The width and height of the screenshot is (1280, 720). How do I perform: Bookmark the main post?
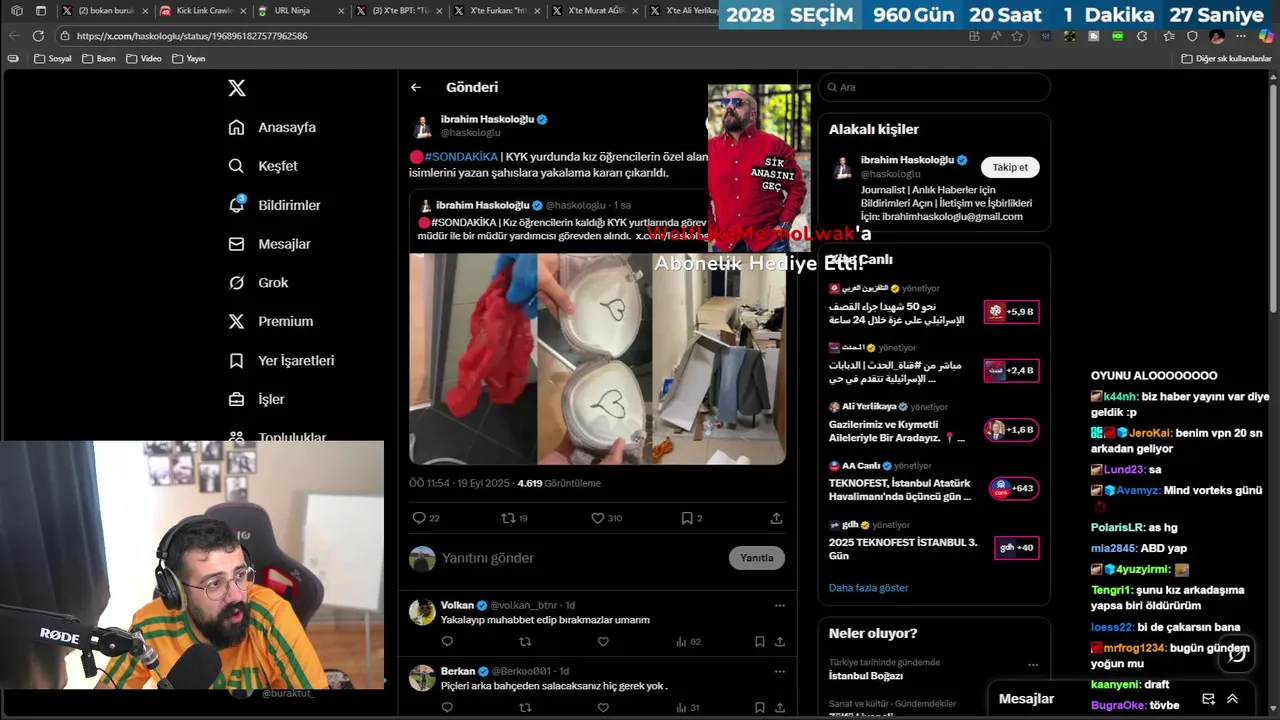687,518
